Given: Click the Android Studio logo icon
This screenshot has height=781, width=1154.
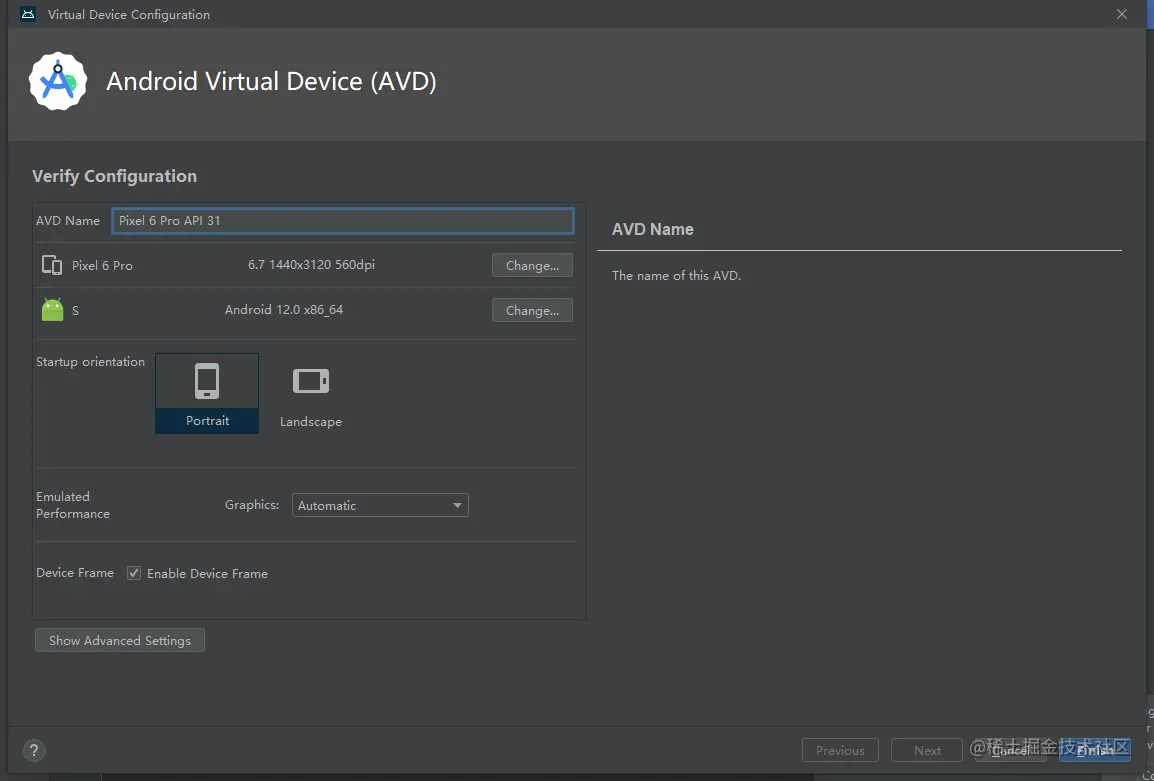Looking at the screenshot, I should pyautogui.click(x=58, y=81).
